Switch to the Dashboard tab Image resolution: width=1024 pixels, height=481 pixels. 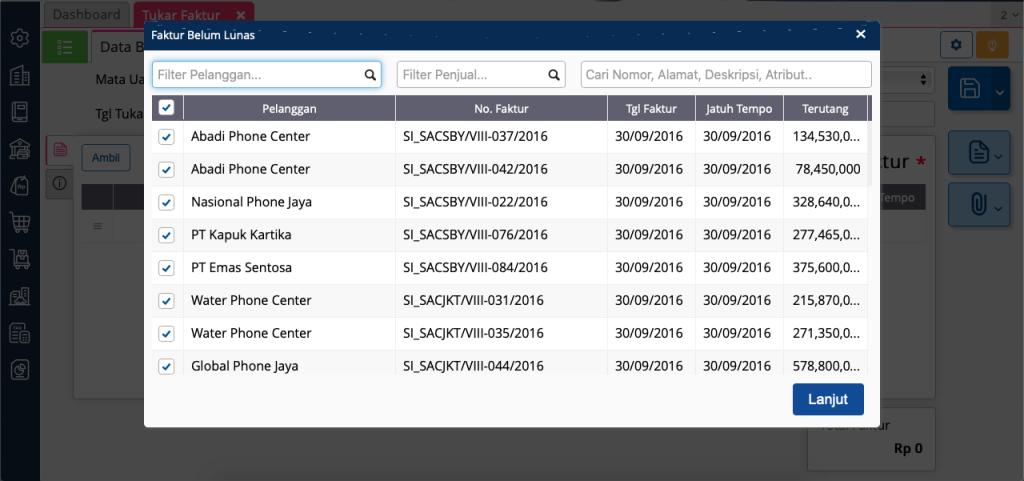click(x=86, y=15)
